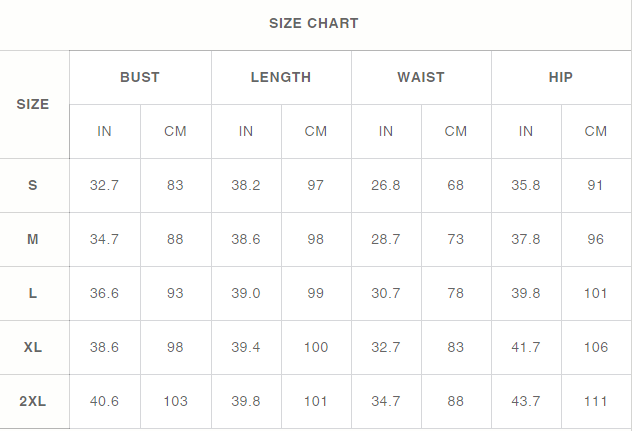Select the HIP column header
This screenshot has height=431, width=632.
[561, 77]
